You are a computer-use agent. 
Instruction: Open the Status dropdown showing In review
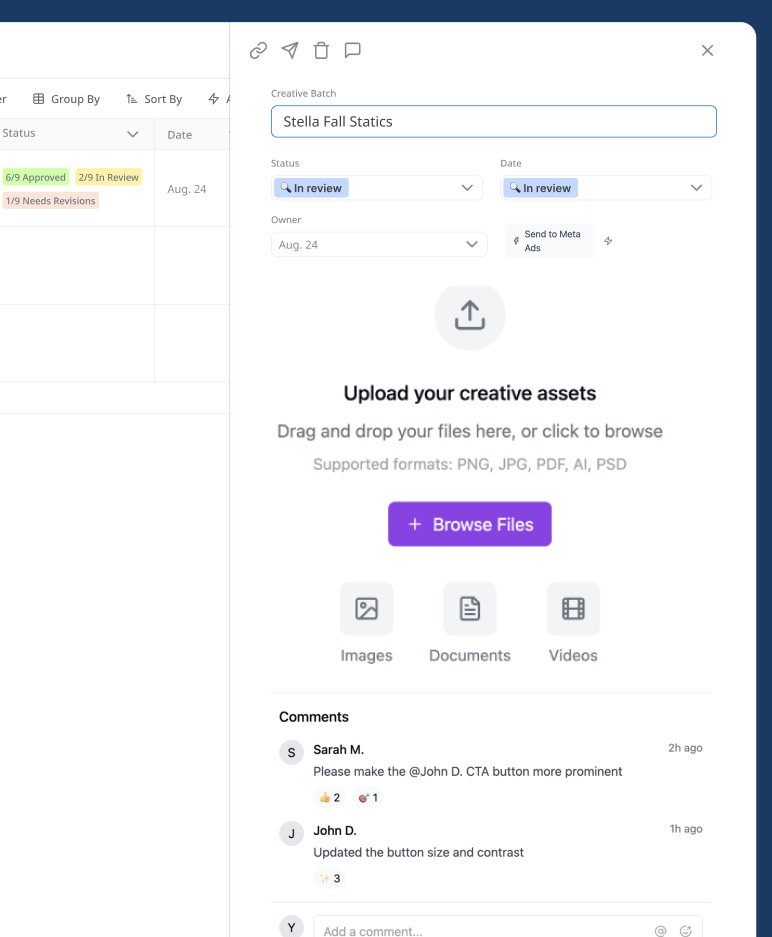[376, 188]
